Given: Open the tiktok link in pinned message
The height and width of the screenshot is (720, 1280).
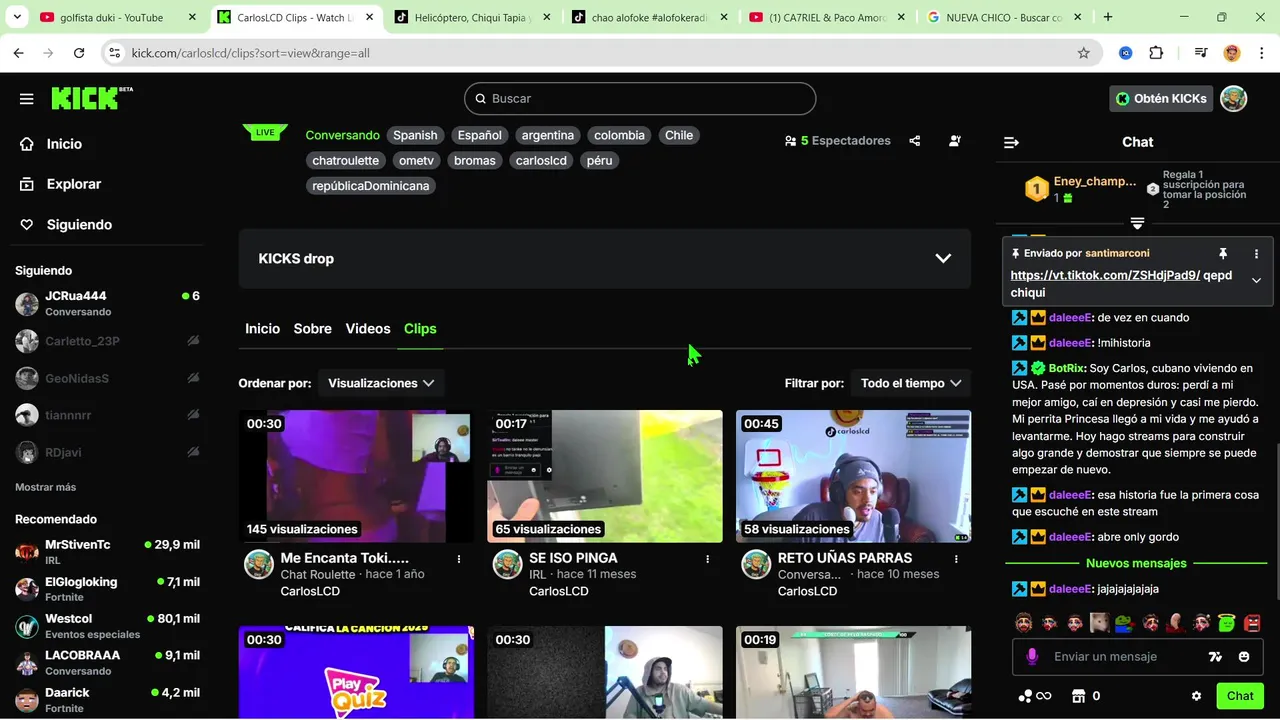Looking at the screenshot, I should coord(1105,275).
